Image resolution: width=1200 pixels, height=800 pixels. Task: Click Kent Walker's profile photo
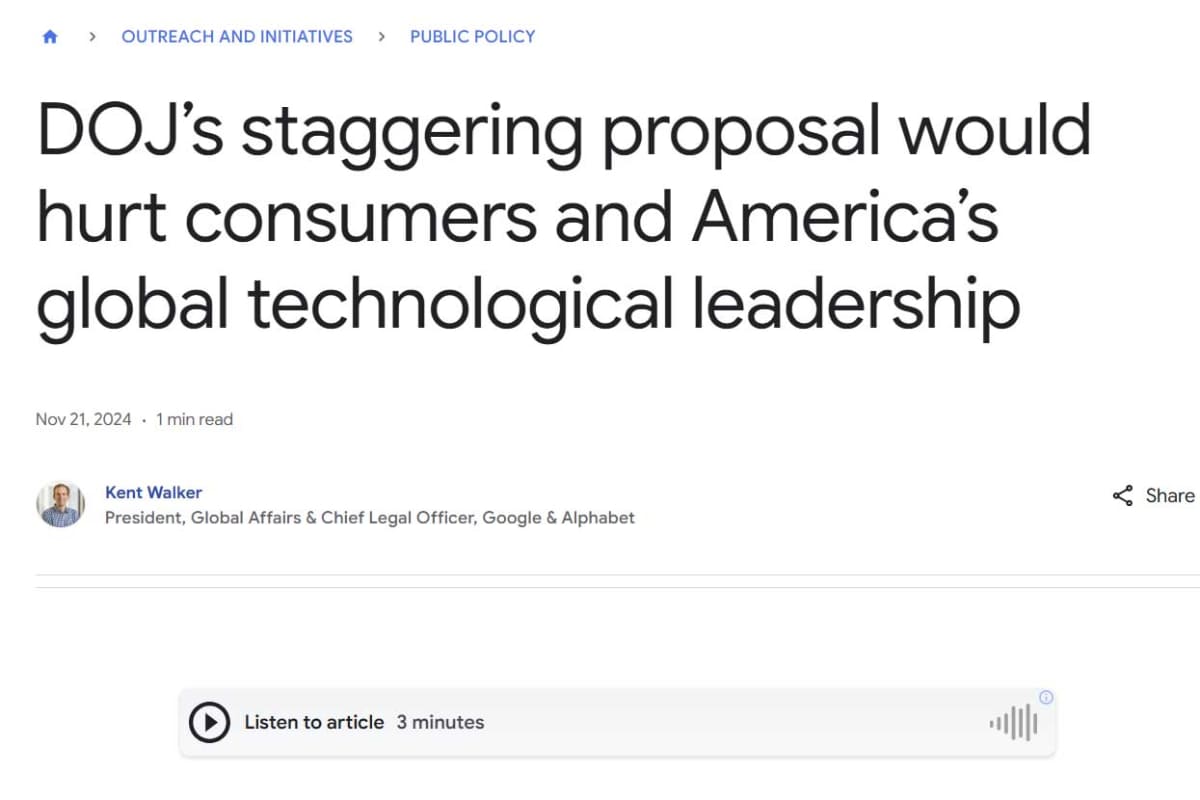(61, 504)
